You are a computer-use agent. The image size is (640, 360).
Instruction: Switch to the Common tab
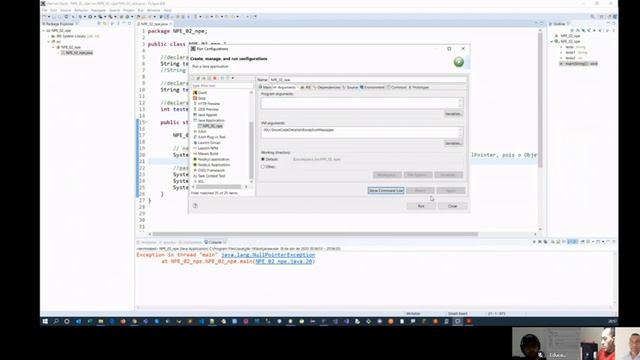click(x=397, y=87)
